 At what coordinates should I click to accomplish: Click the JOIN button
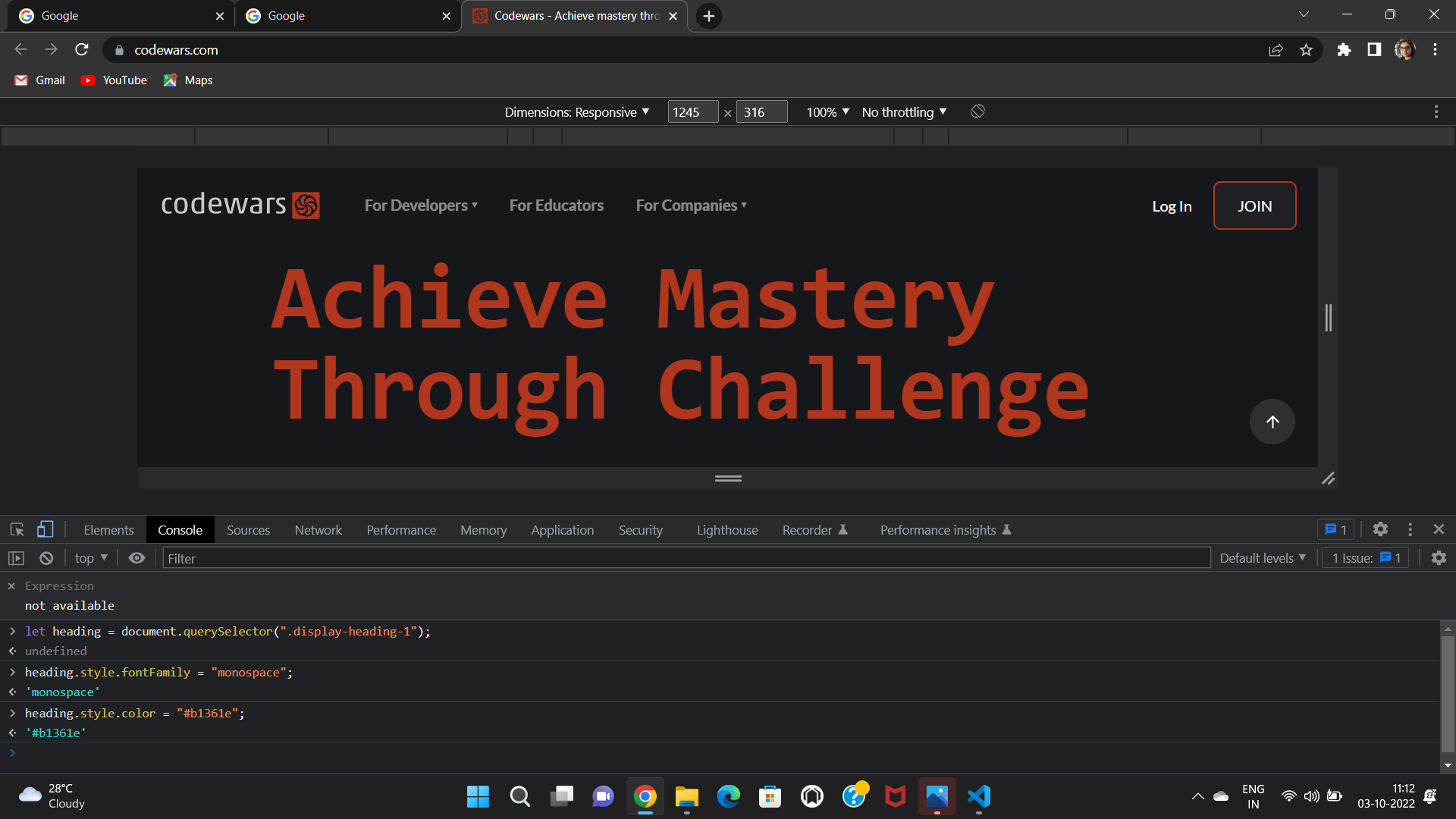tap(1254, 206)
